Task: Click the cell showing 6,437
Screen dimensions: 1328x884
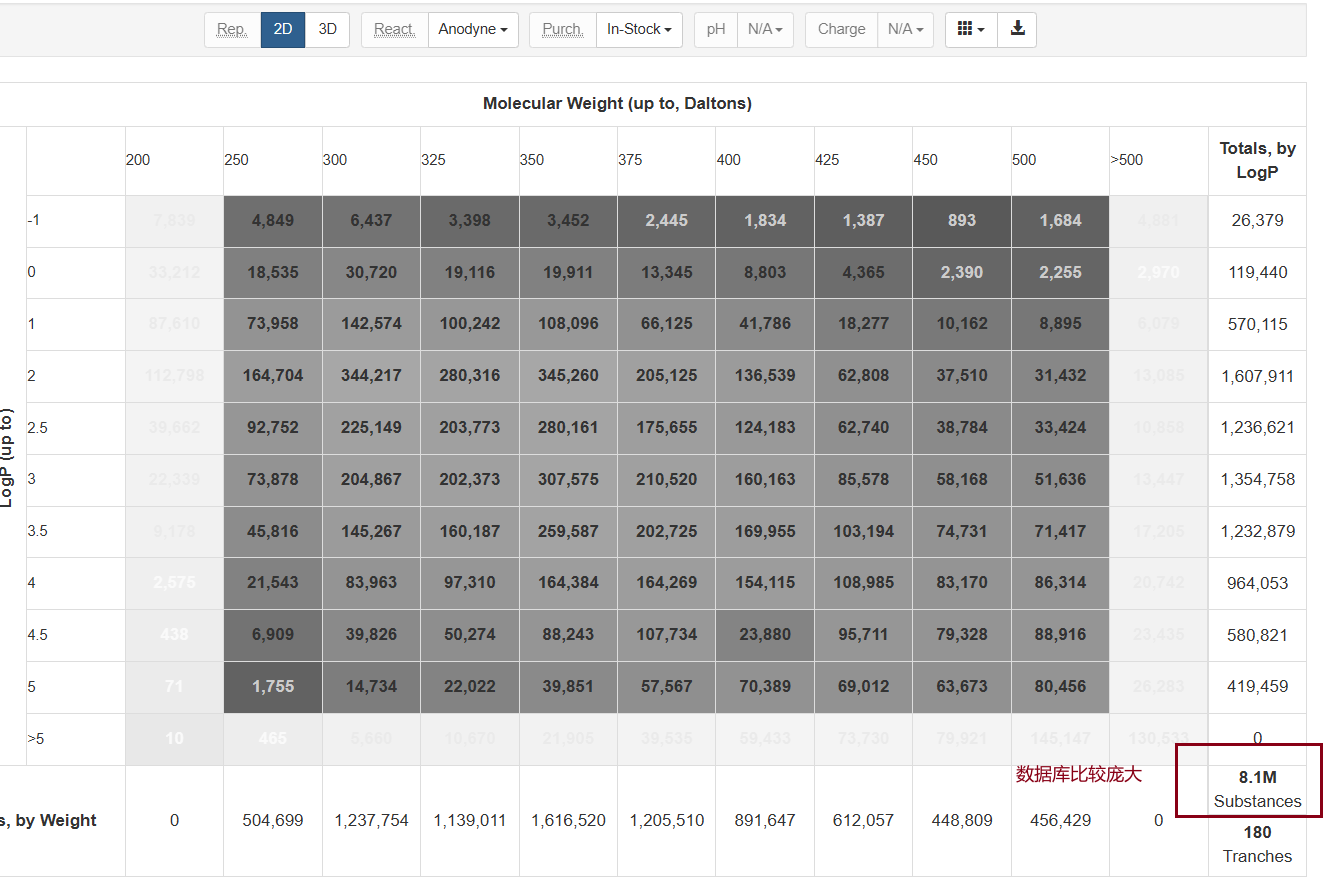Action: click(x=371, y=221)
